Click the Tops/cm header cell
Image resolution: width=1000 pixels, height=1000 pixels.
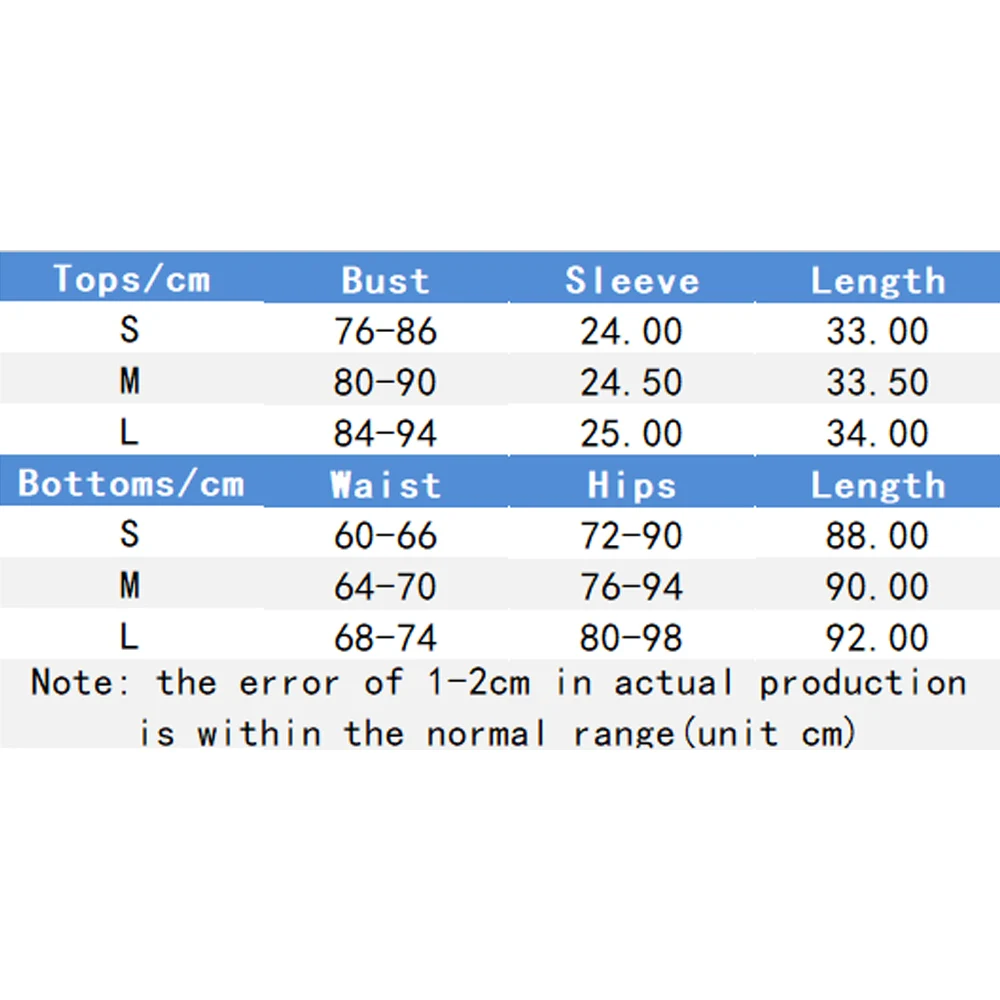(131, 279)
